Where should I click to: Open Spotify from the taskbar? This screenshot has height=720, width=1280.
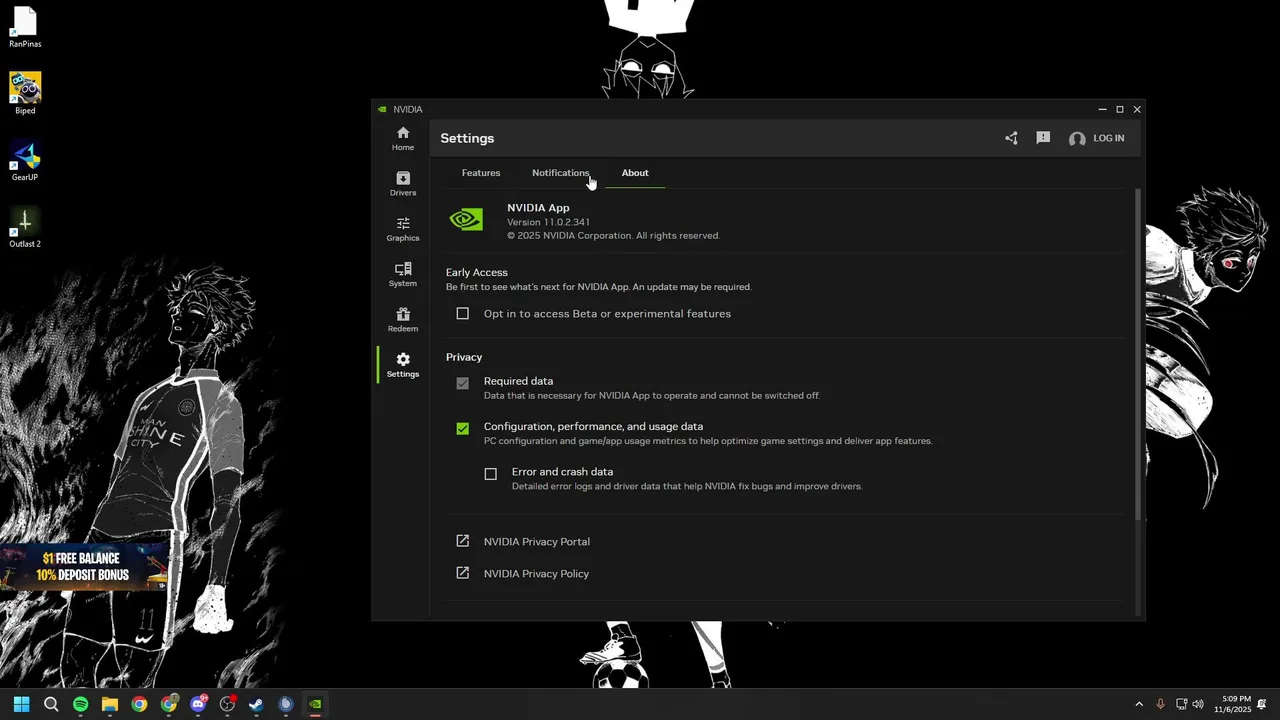(80, 704)
